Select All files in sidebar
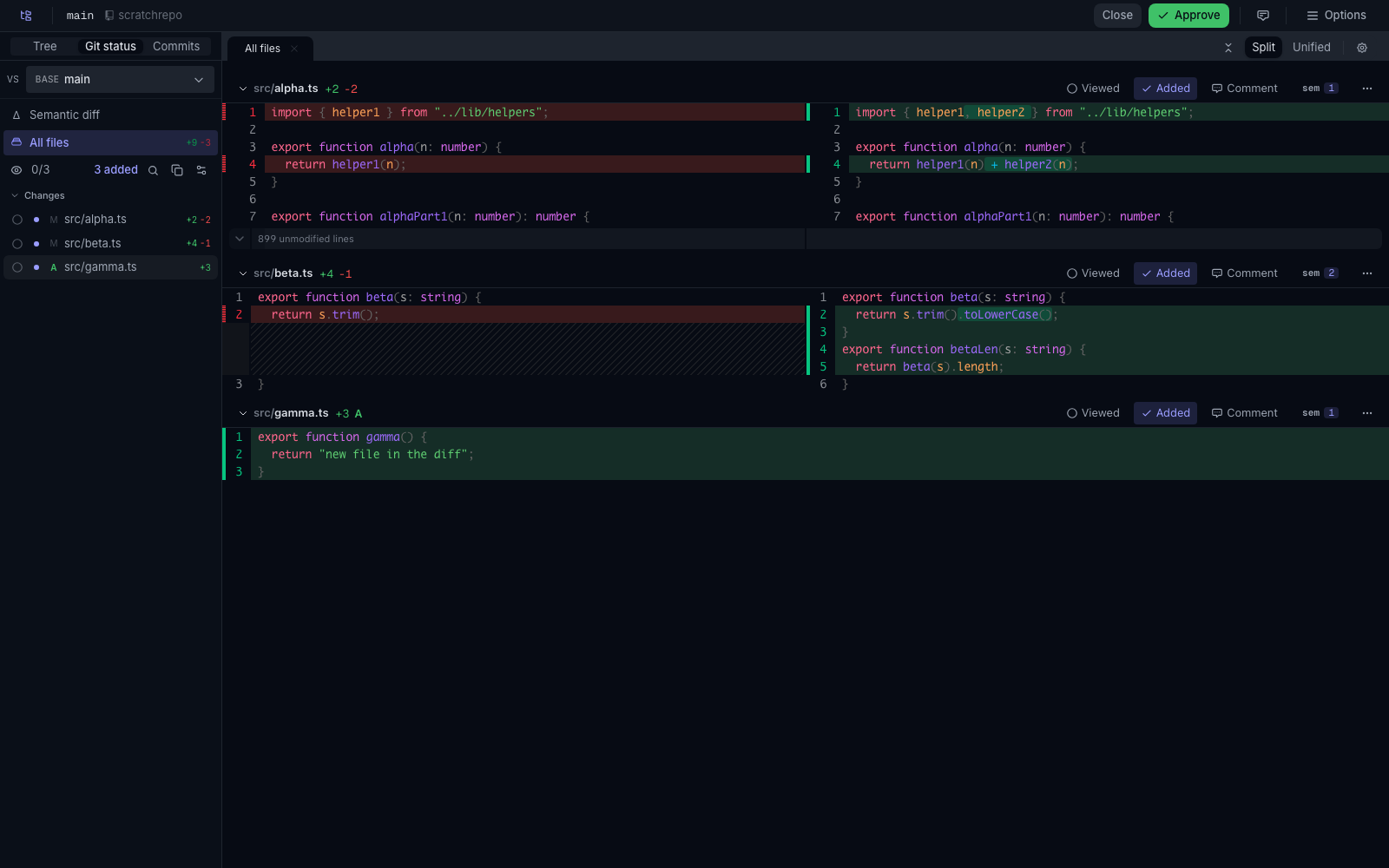The image size is (1389, 868). pos(110,142)
